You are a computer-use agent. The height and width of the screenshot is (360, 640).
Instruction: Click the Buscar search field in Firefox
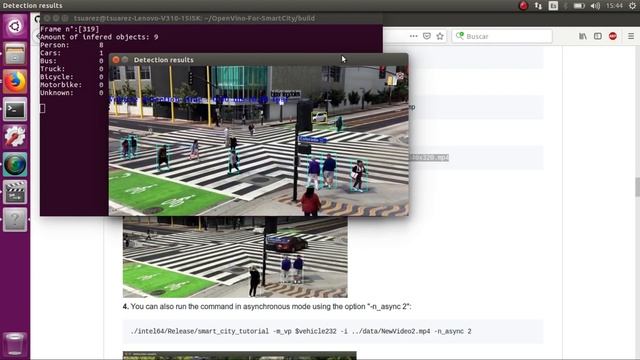(x=502, y=36)
